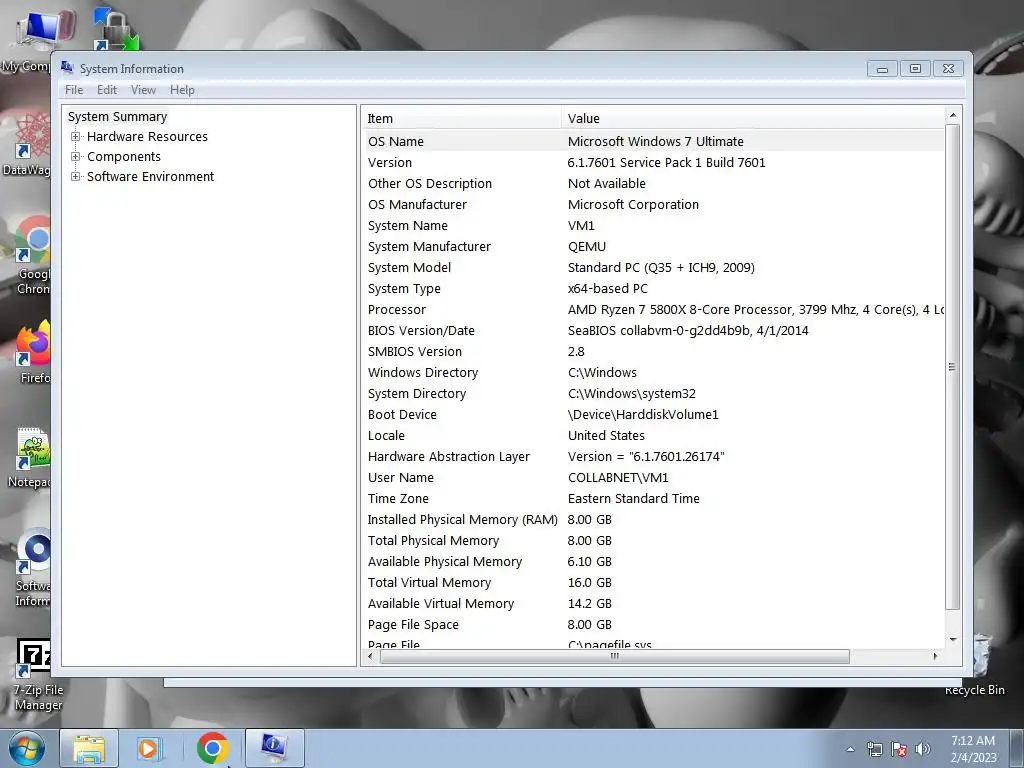Viewport: 1024px width, 768px height.
Task: Maximize the System Information window
Action: click(915, 69)
